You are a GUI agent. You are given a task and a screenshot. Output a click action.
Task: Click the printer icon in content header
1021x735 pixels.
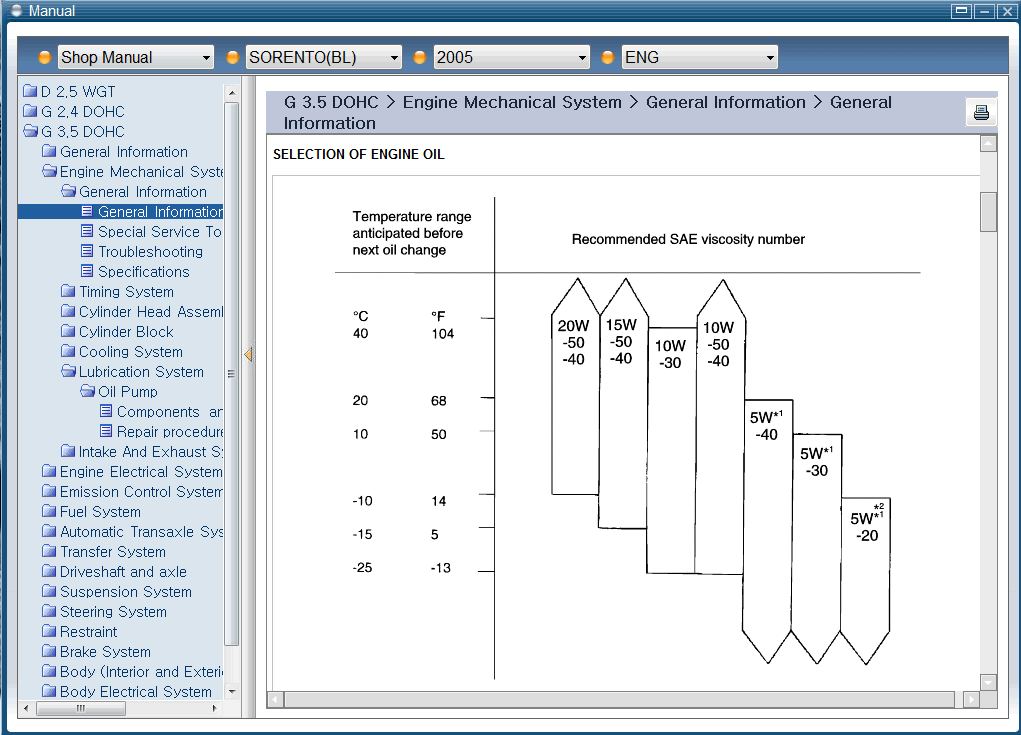click(x=981, y=112)
